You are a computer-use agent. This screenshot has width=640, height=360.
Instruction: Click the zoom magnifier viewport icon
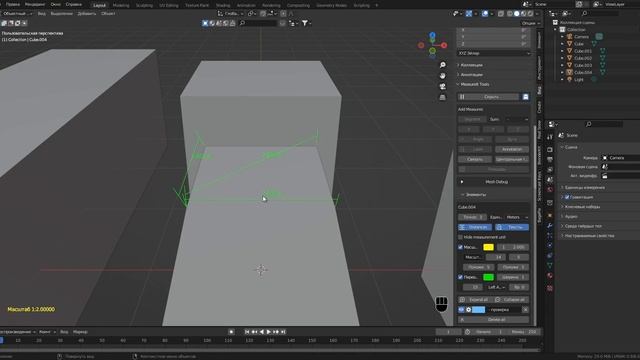click(442, 65)
